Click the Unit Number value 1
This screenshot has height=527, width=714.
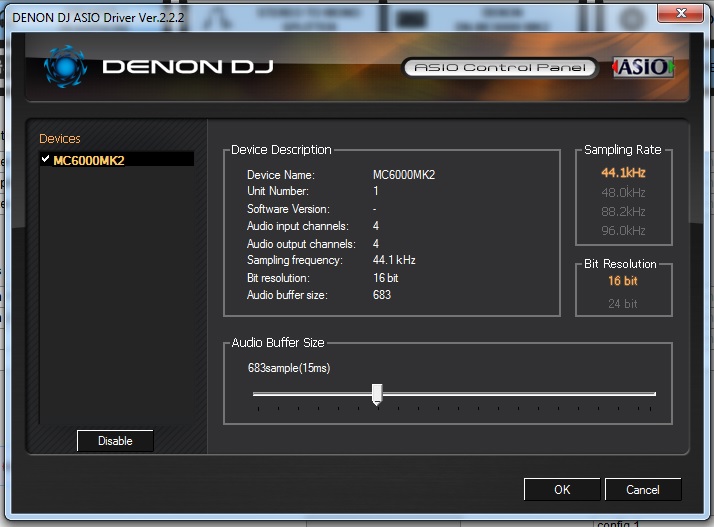click(376, 191)
